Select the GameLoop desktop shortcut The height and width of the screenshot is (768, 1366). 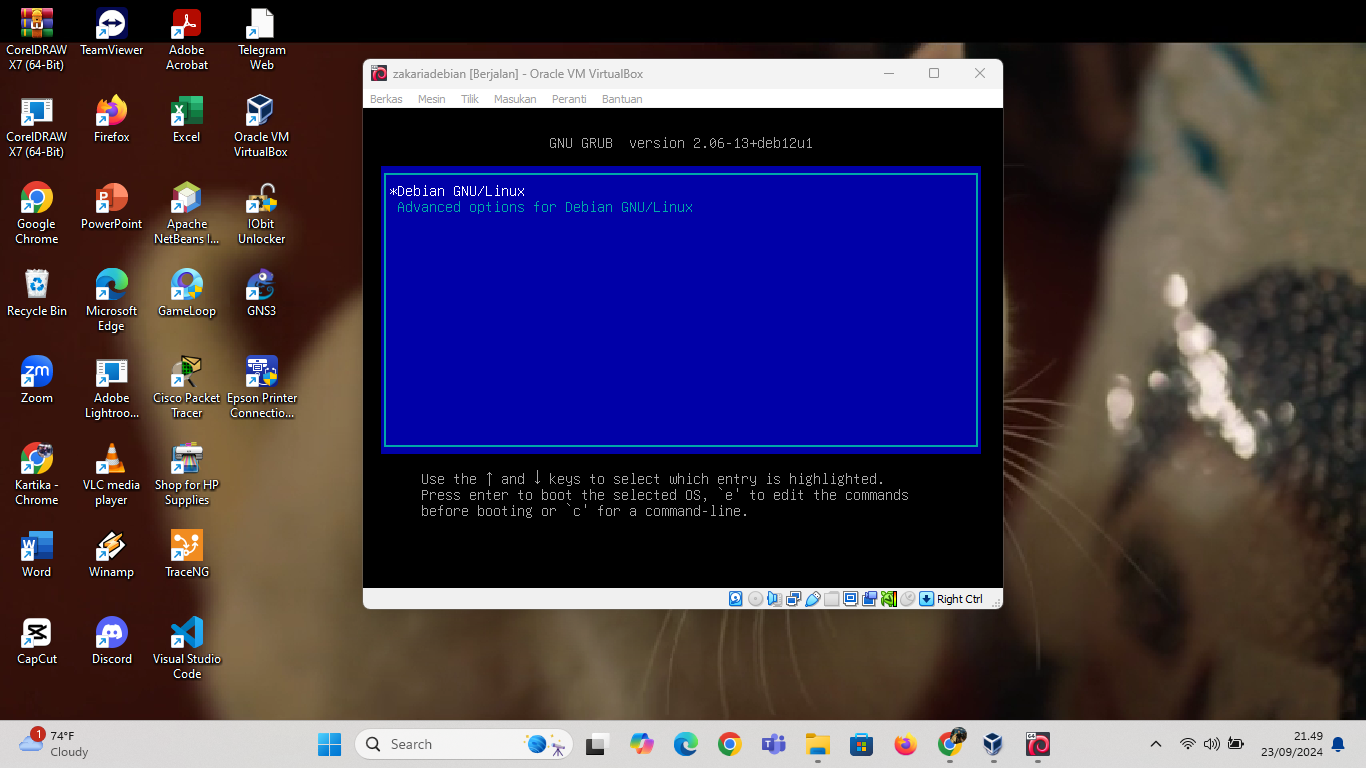tap(187, 294)
